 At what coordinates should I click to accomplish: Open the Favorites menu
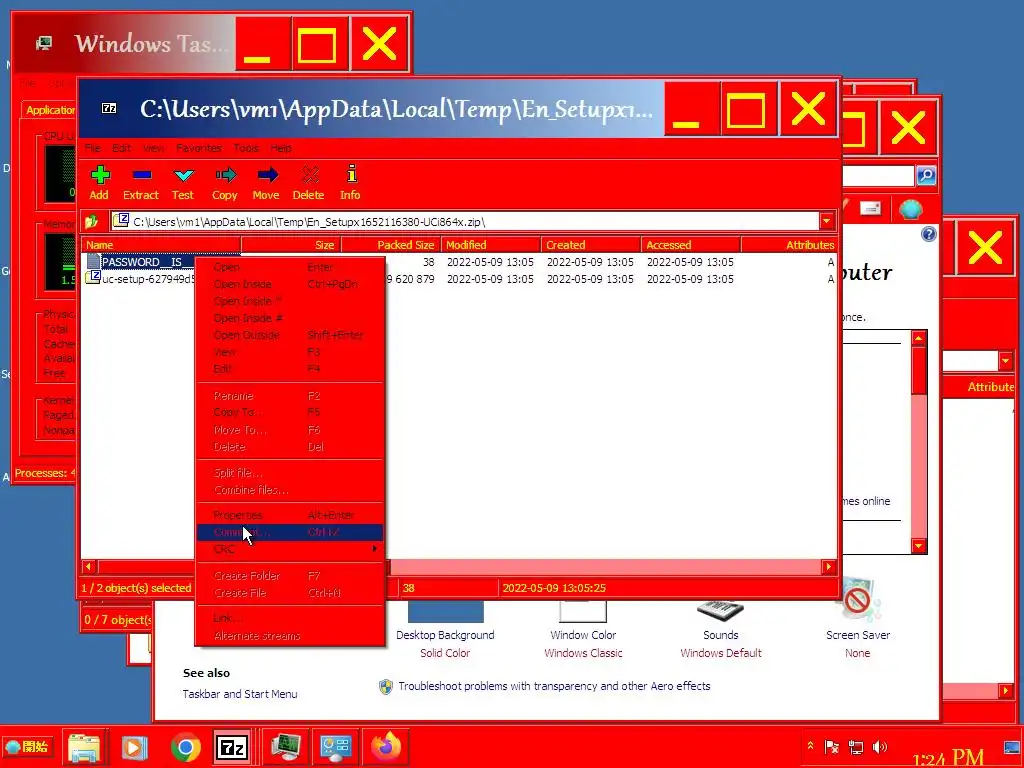coord(199,148)
